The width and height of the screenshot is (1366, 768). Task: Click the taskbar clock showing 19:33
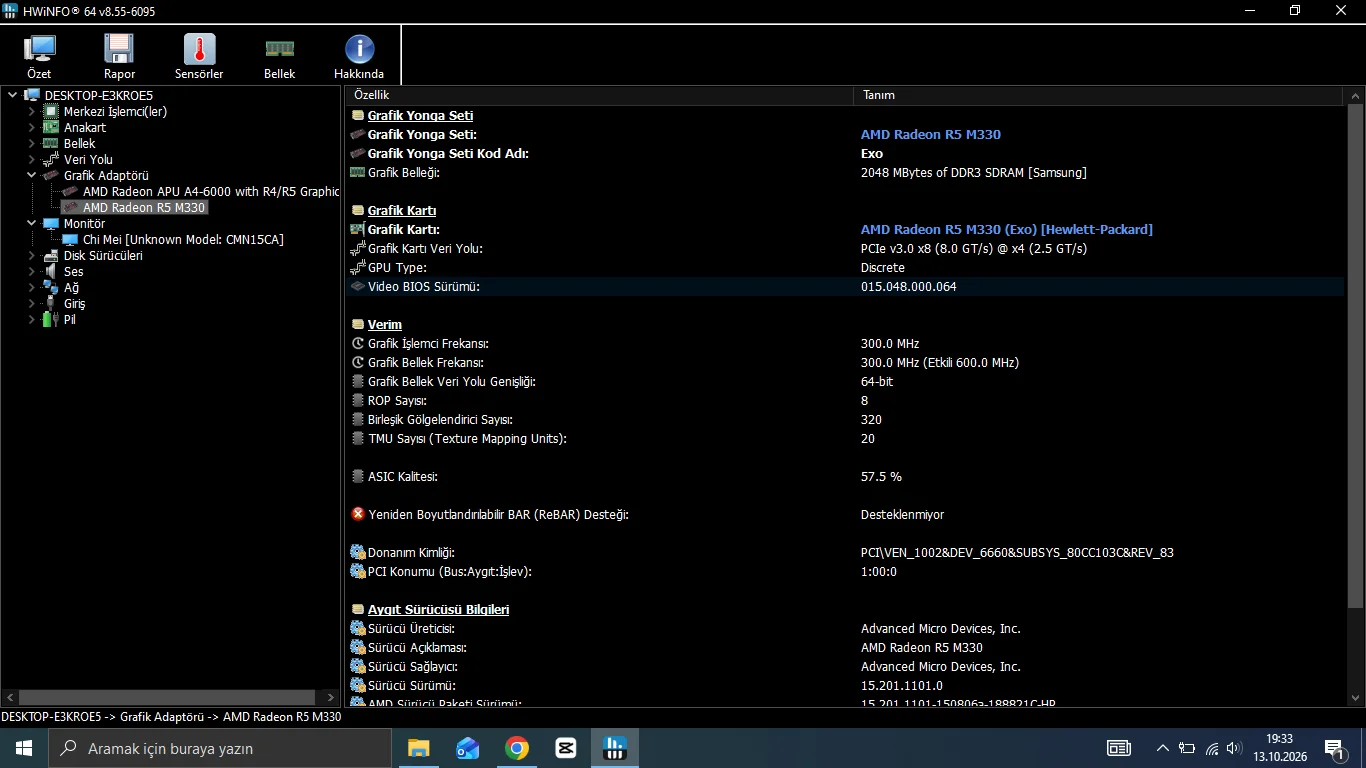pos(1279,748)
